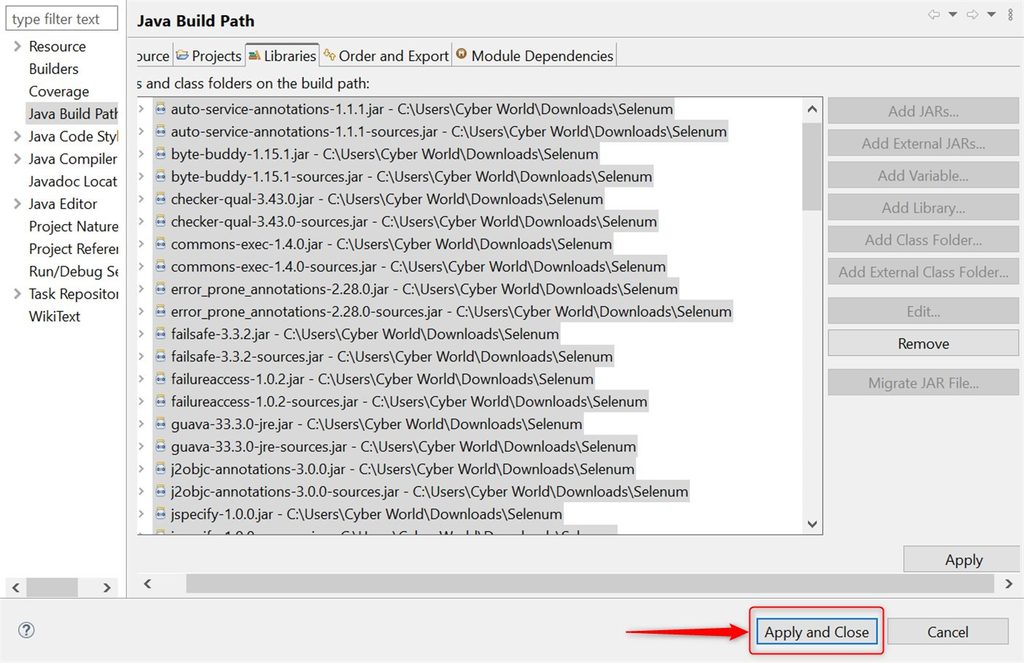Click the Edit button
Screen dimensions: 1024x663
(x=923, y=312)
